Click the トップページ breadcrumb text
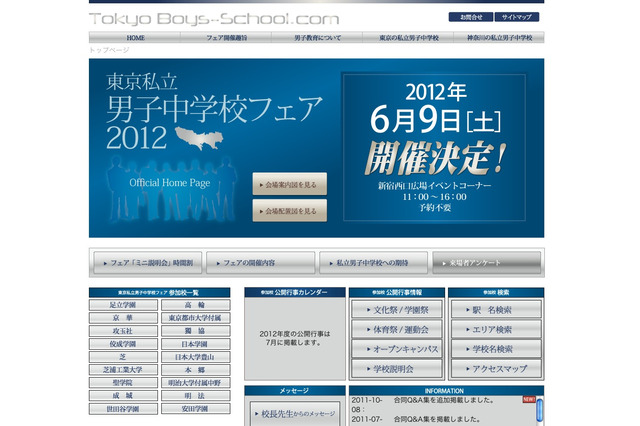640x426 pixels. click(x=109, y=50)
